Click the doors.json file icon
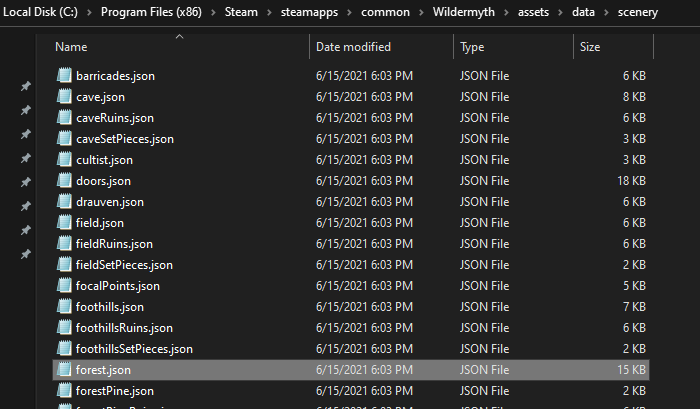 click(65, 181)
